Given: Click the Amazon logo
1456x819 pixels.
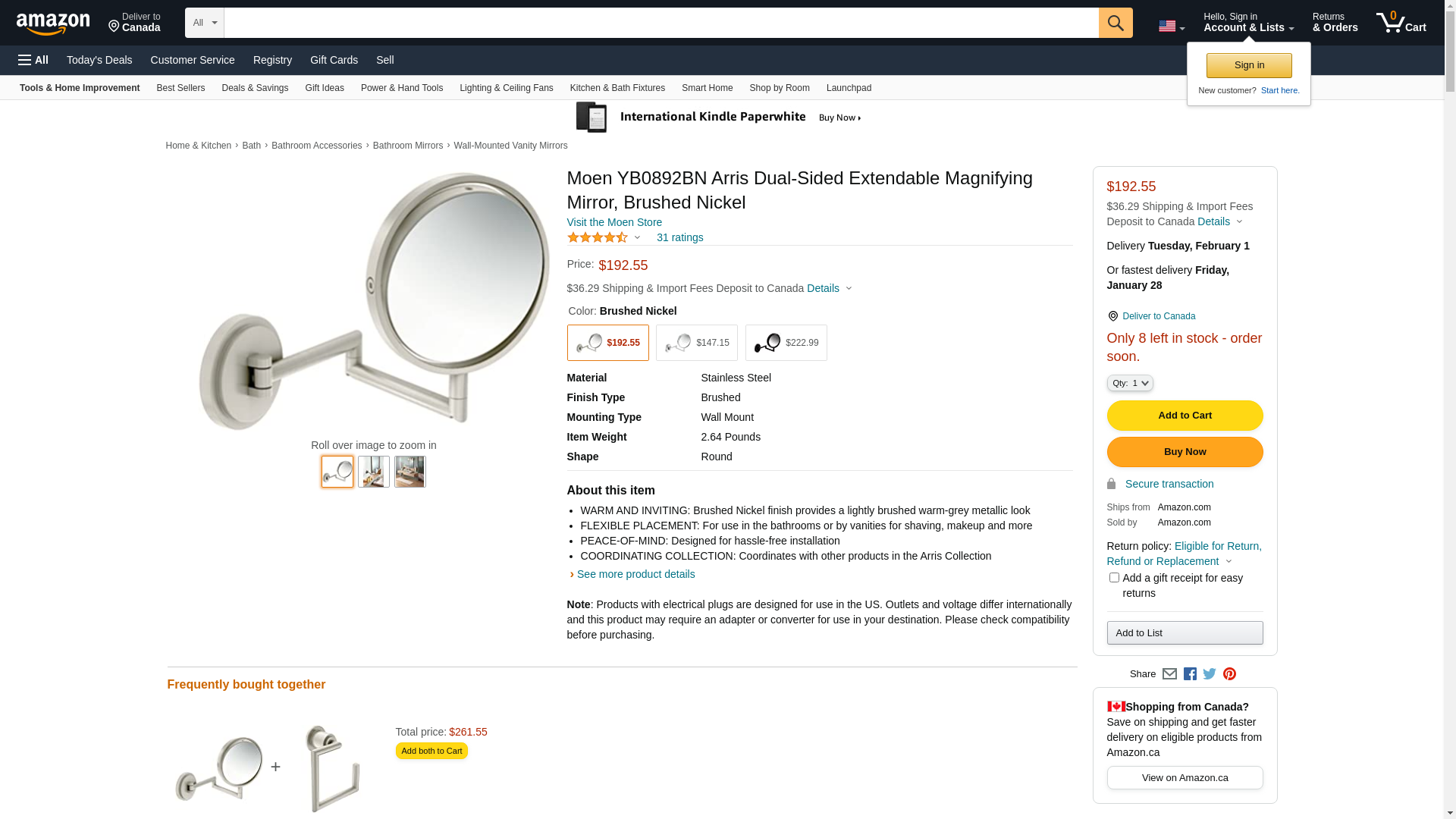Looking at the screenshot, I should [x=53, y=24].
